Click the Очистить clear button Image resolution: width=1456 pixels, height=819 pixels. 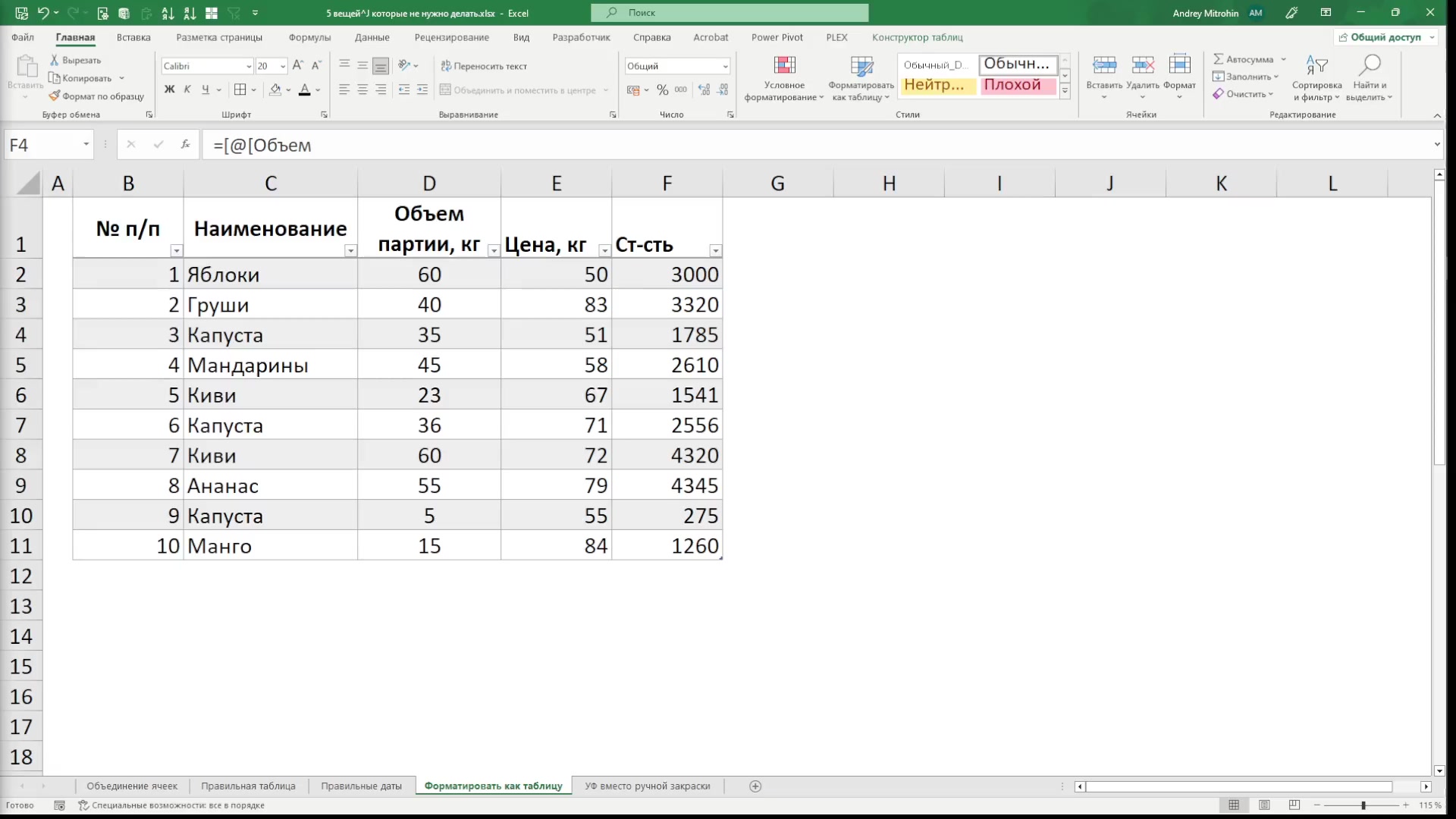(1242, 94)
